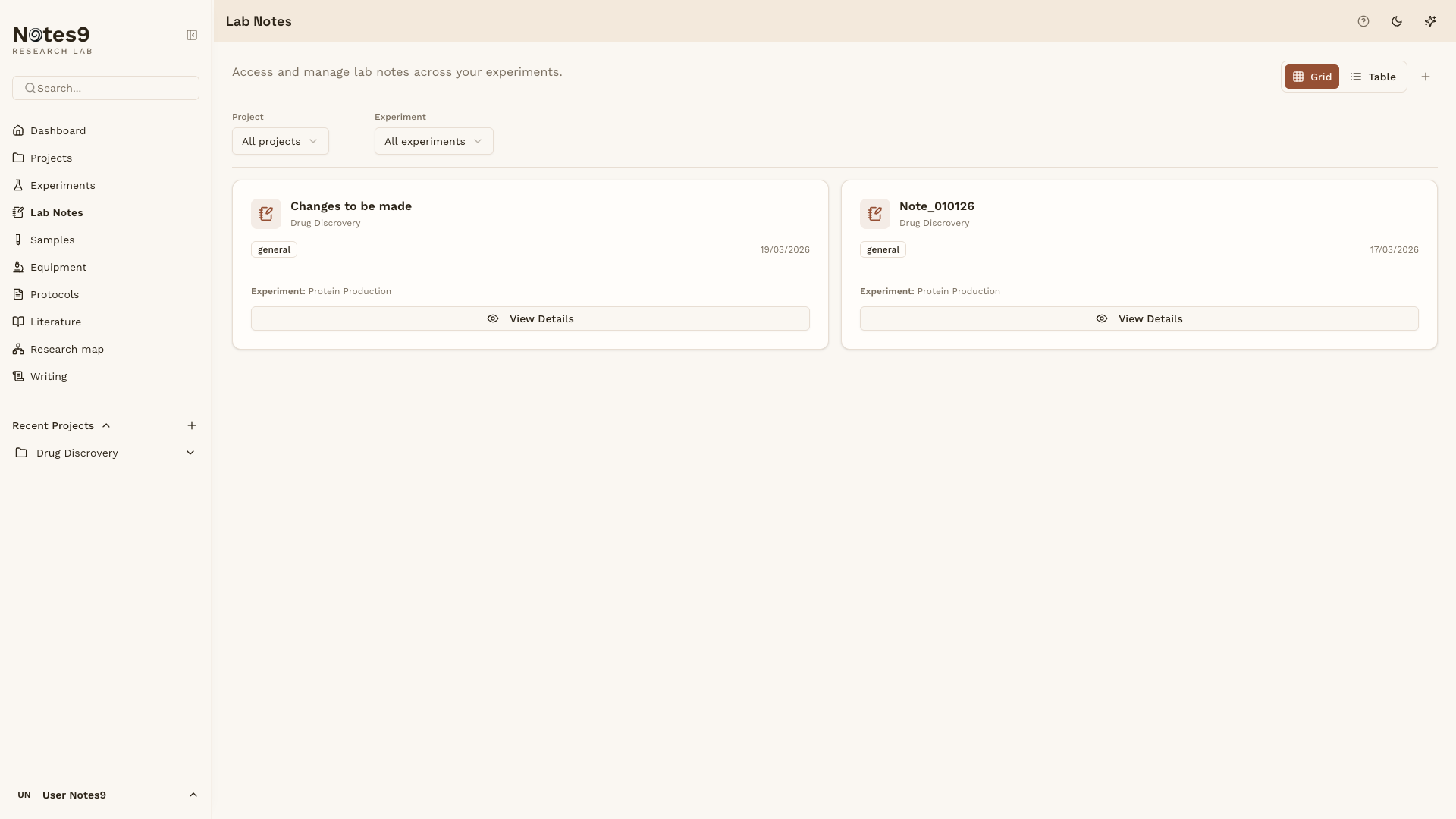Screen dimensions: 1456x819
Task: Open the All experiments dropdown
Action: [x=433, y=141]
